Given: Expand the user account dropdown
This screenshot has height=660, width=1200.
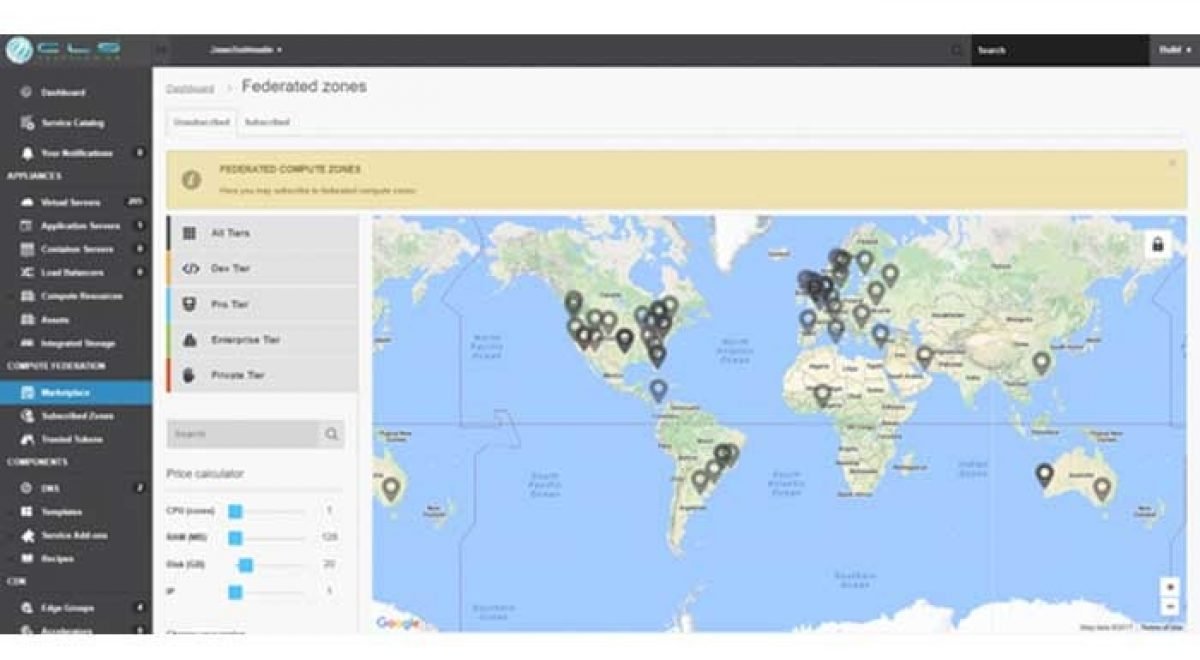Looking at the screenshot, I should pyautogui.click(x=246, y=49).
